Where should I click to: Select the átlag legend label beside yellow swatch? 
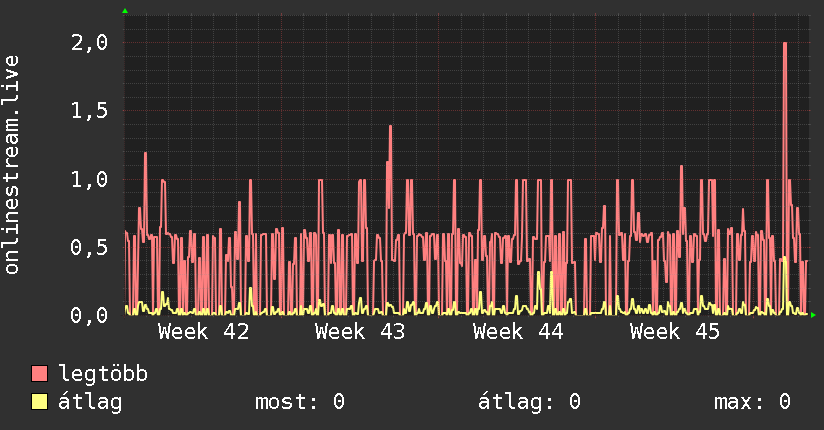pyautogui.click(x=90, y=402)
